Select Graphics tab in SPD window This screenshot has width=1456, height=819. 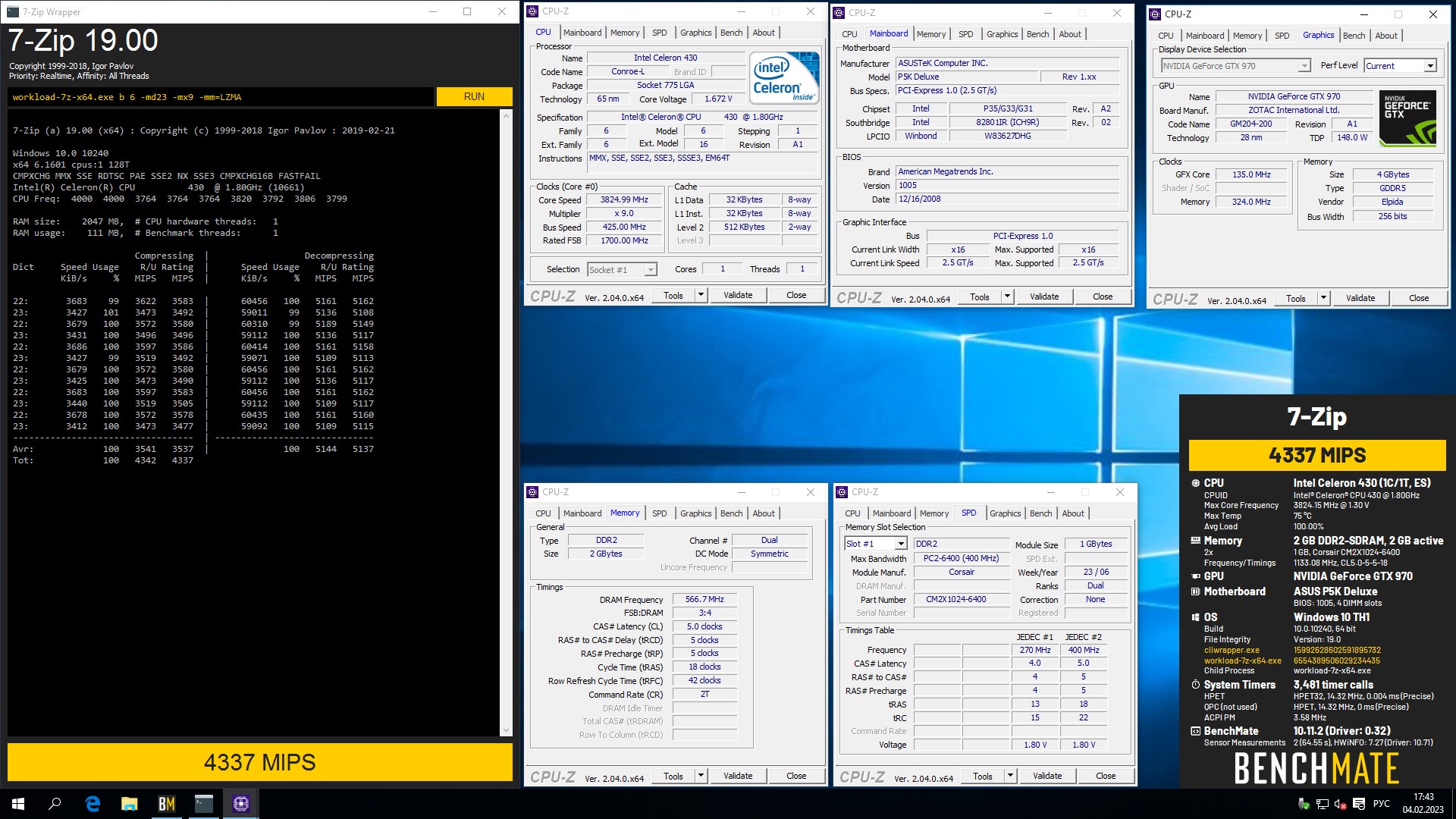pyautogui.click(x=1005, y=513)
